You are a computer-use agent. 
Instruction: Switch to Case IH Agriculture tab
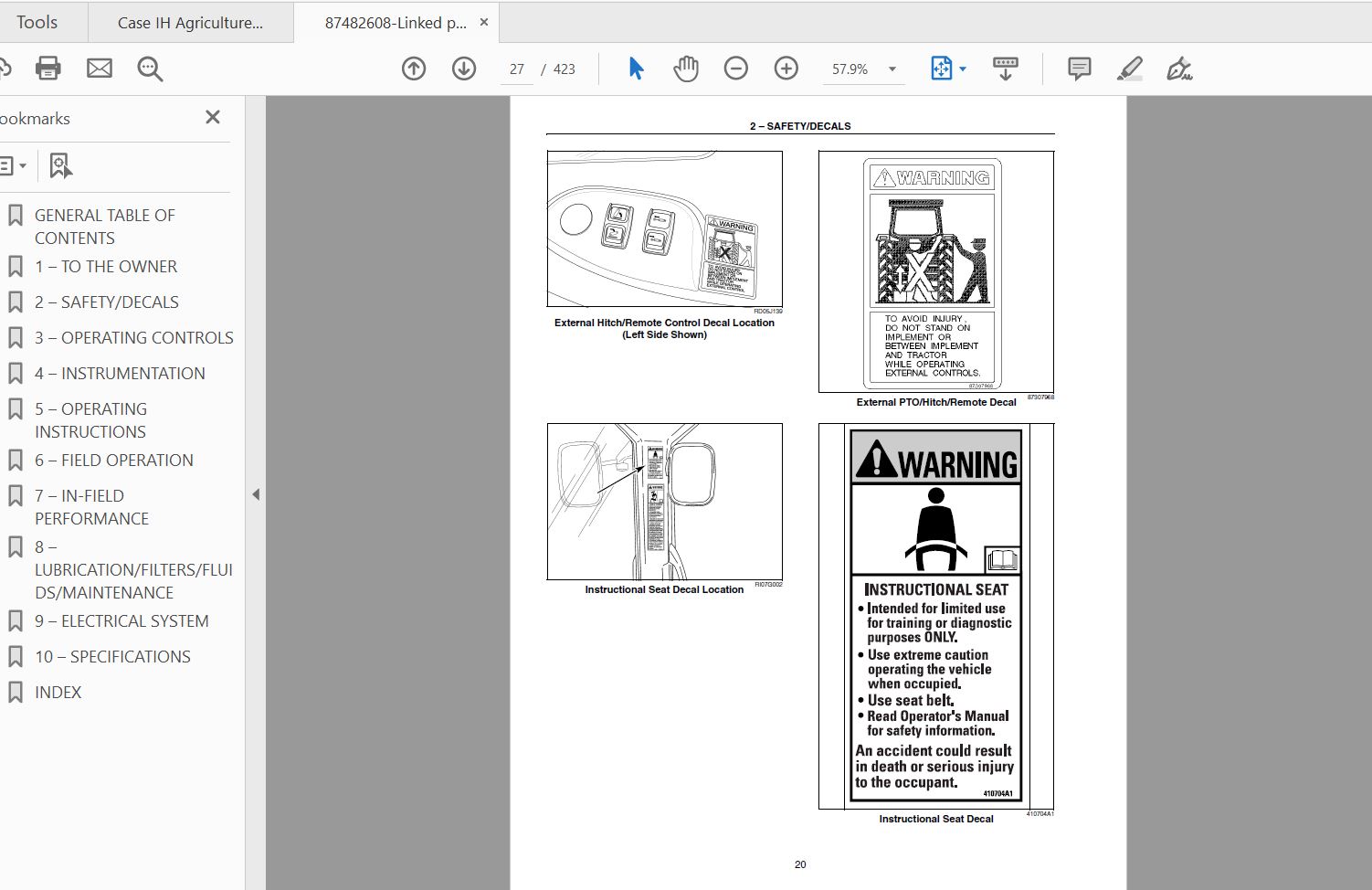[190, 23]
